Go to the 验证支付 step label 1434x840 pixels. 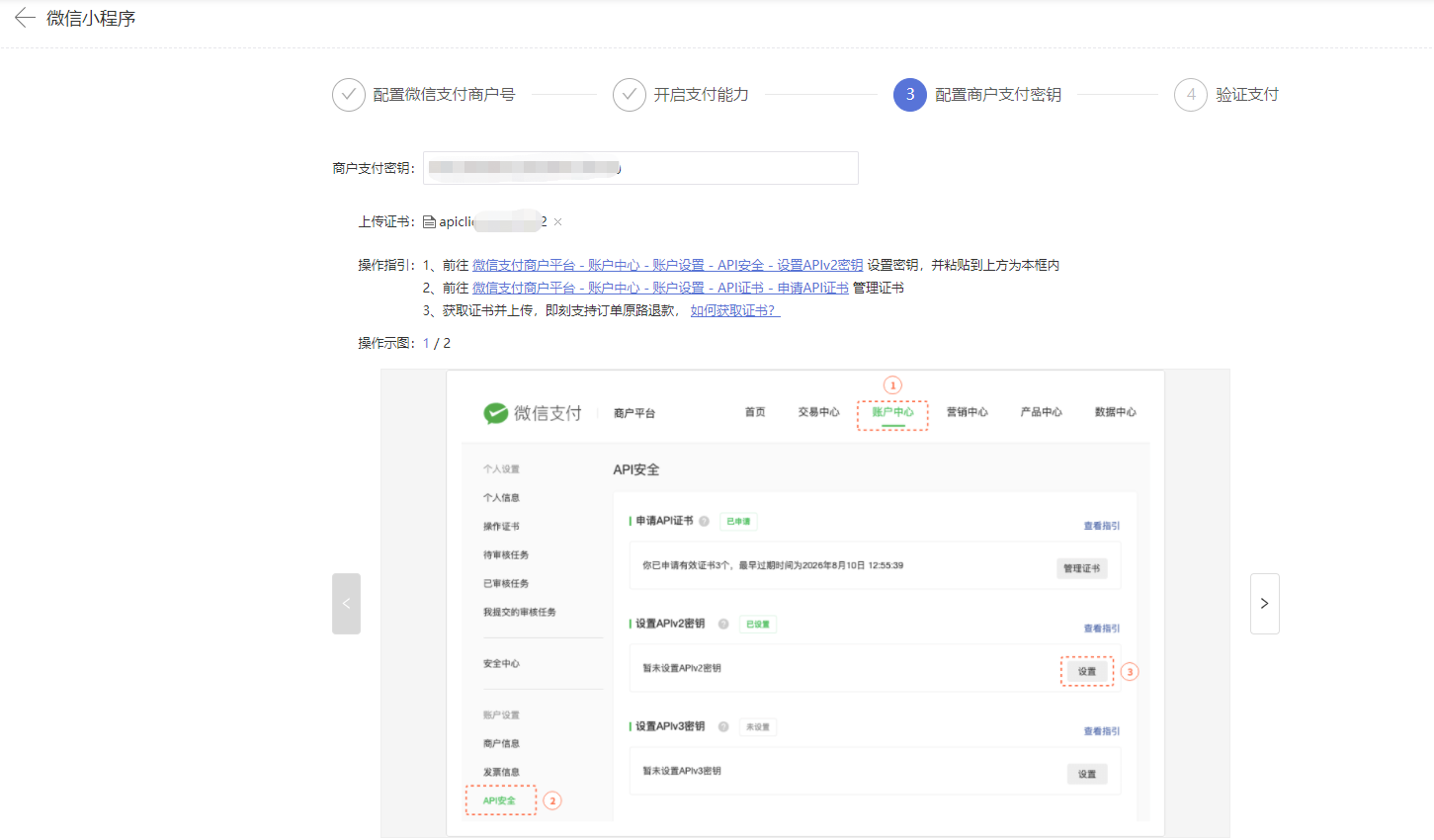(1246, 95)
